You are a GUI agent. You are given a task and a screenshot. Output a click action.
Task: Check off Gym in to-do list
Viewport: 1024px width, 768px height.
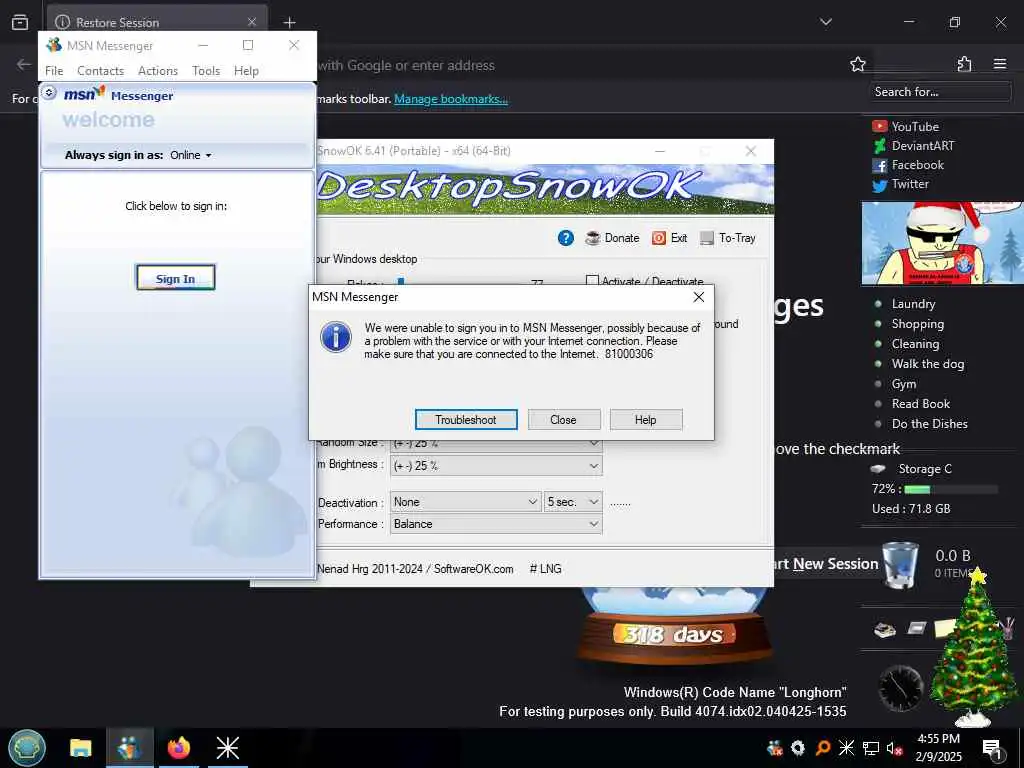point(878,384)
